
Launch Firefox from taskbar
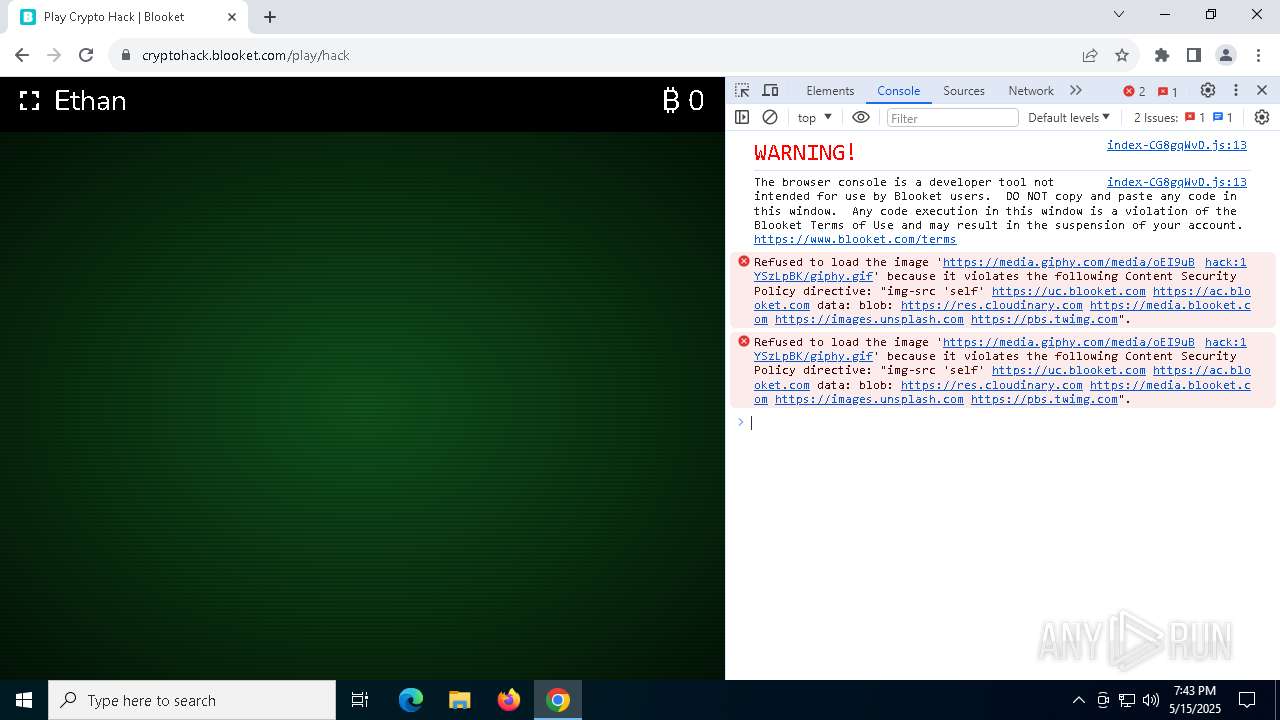point(509,700)
